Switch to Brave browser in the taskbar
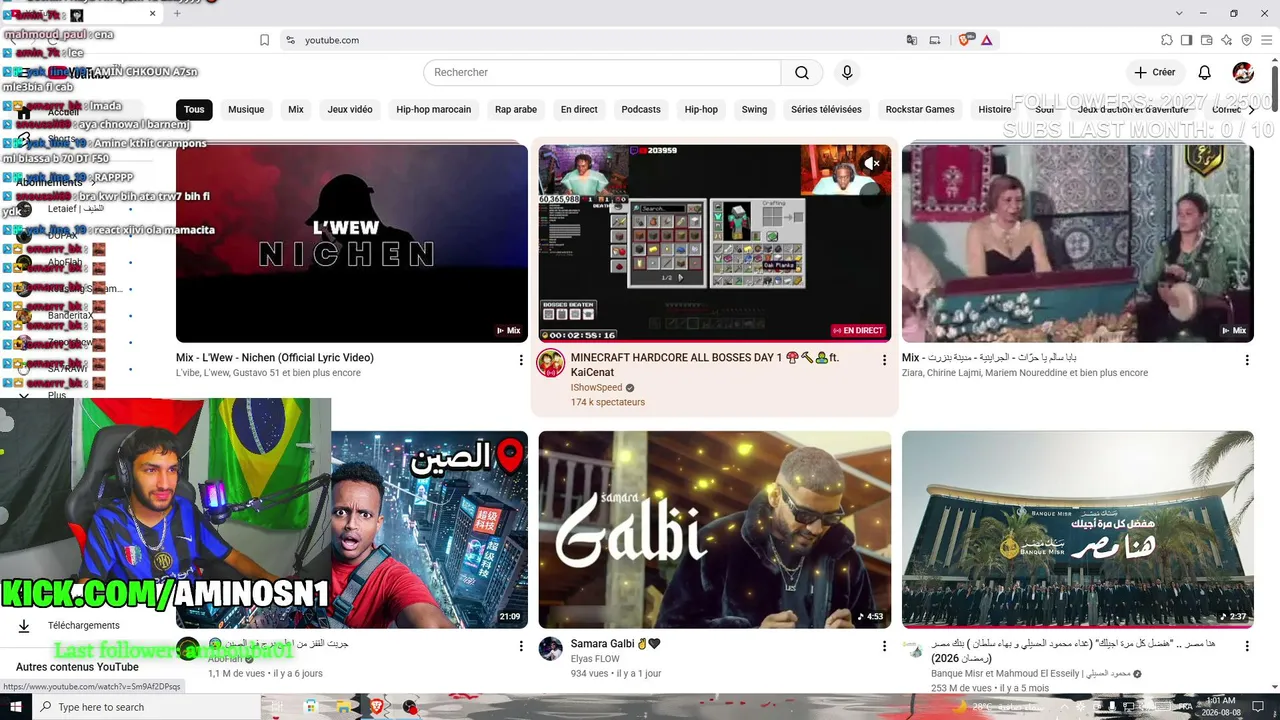1280x720 pixels. [x=378, y=707]
